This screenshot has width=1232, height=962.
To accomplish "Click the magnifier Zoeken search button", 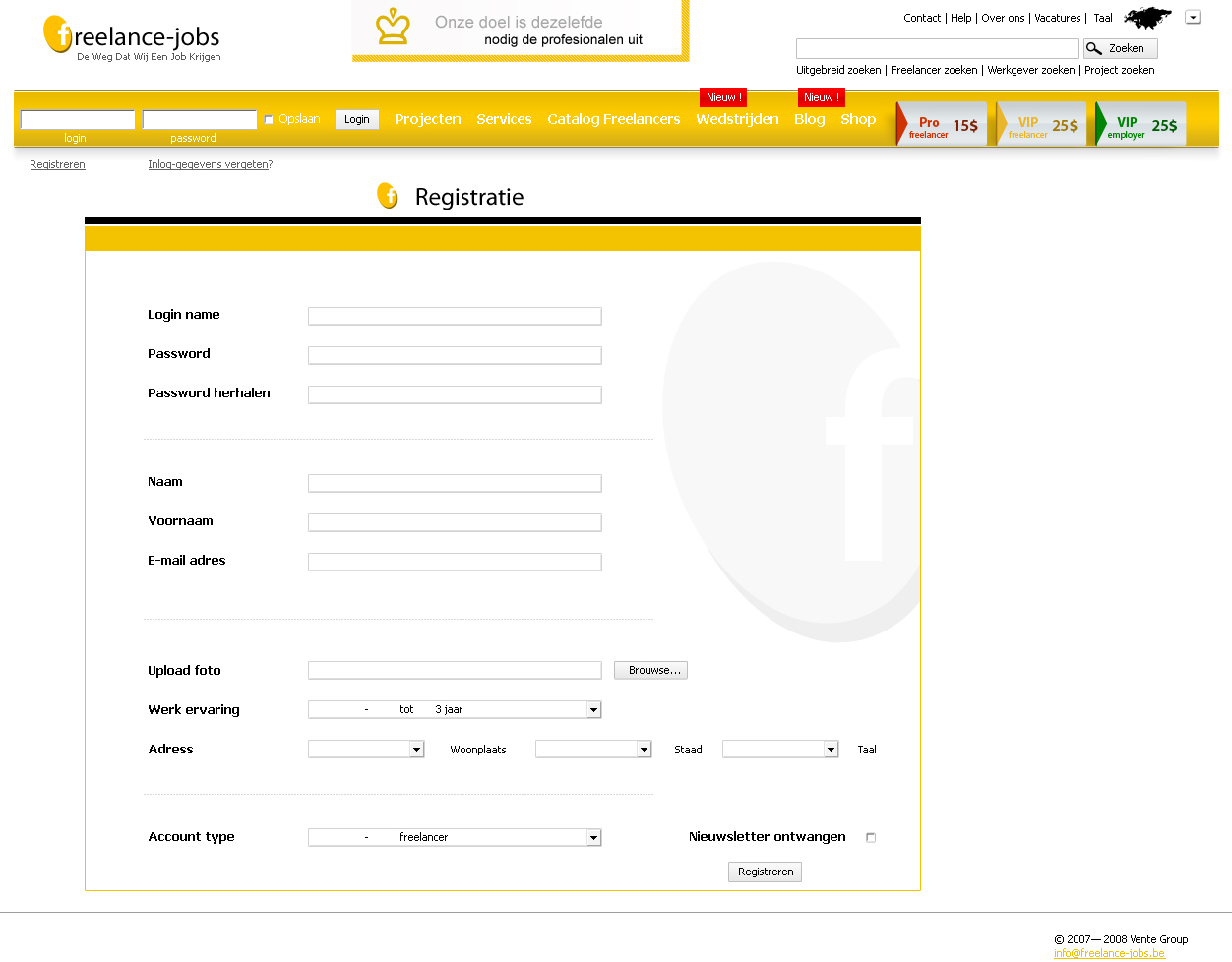I will 1120,48.
